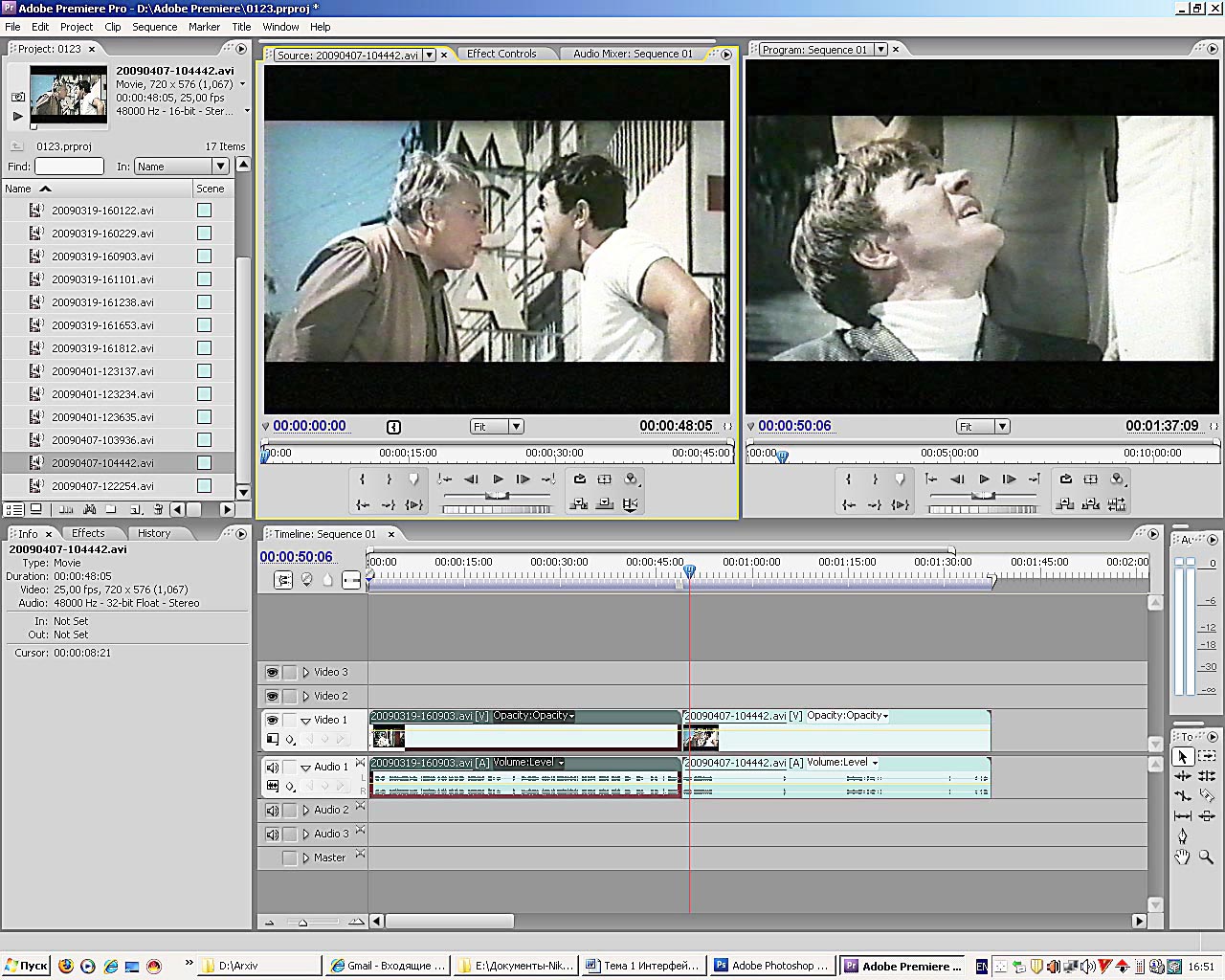This screenshot has width=1225, height=980.
Task: Click Source monitor shuttle slider
Action: click(x=497, y=495)
